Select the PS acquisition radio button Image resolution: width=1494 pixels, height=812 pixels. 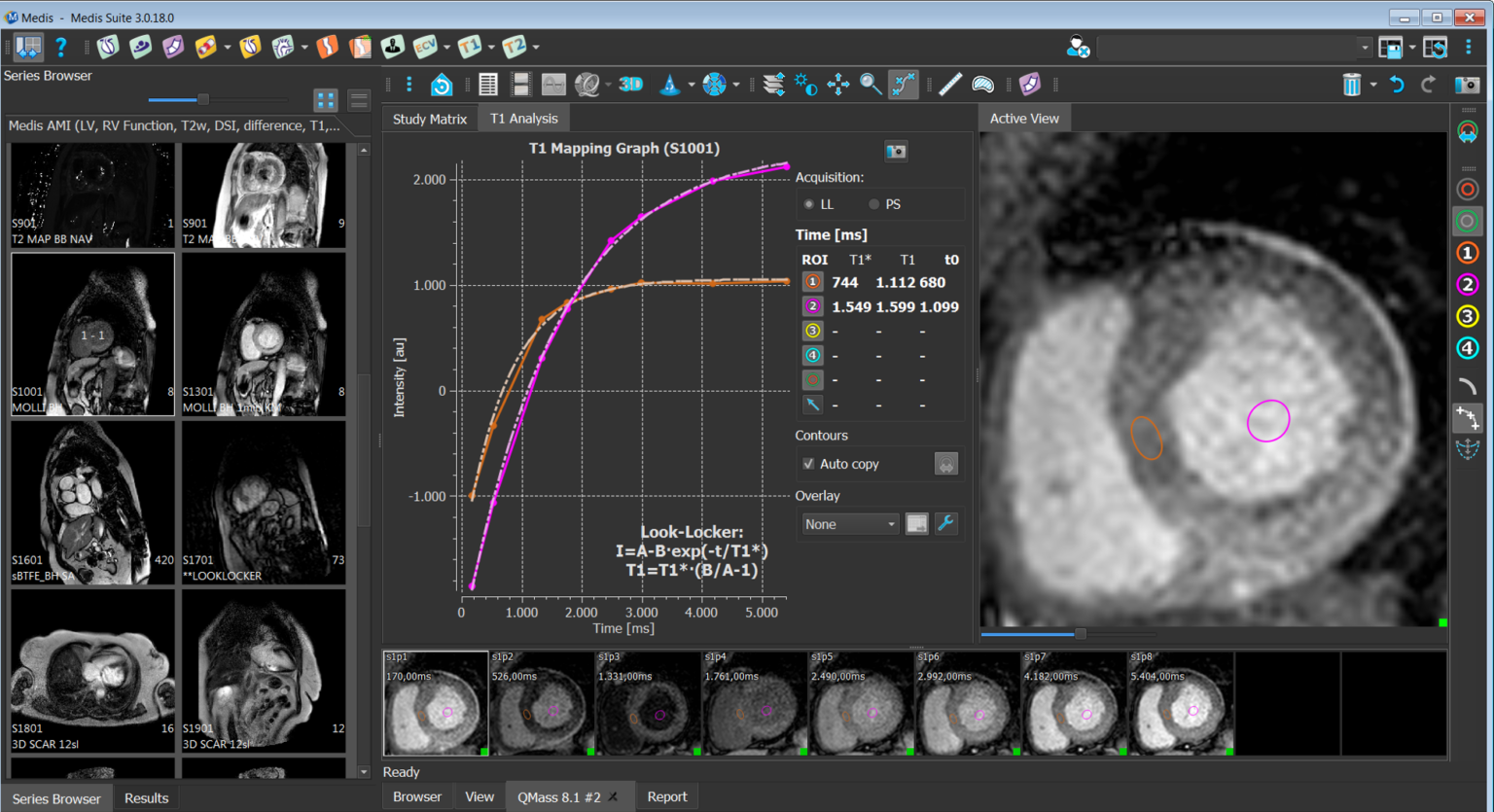click(873, 204)
